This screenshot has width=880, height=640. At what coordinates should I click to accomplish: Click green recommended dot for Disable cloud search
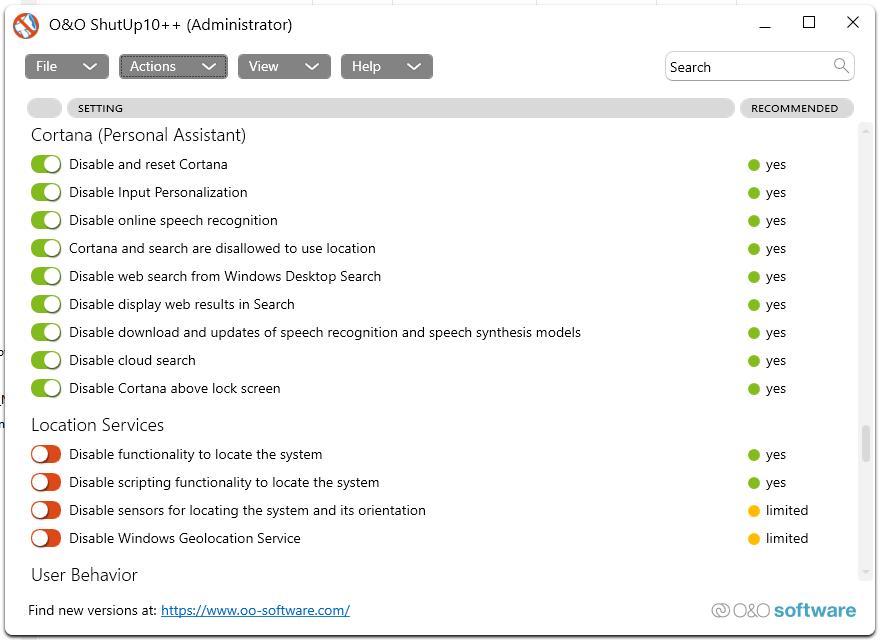[x=754, y=361]
